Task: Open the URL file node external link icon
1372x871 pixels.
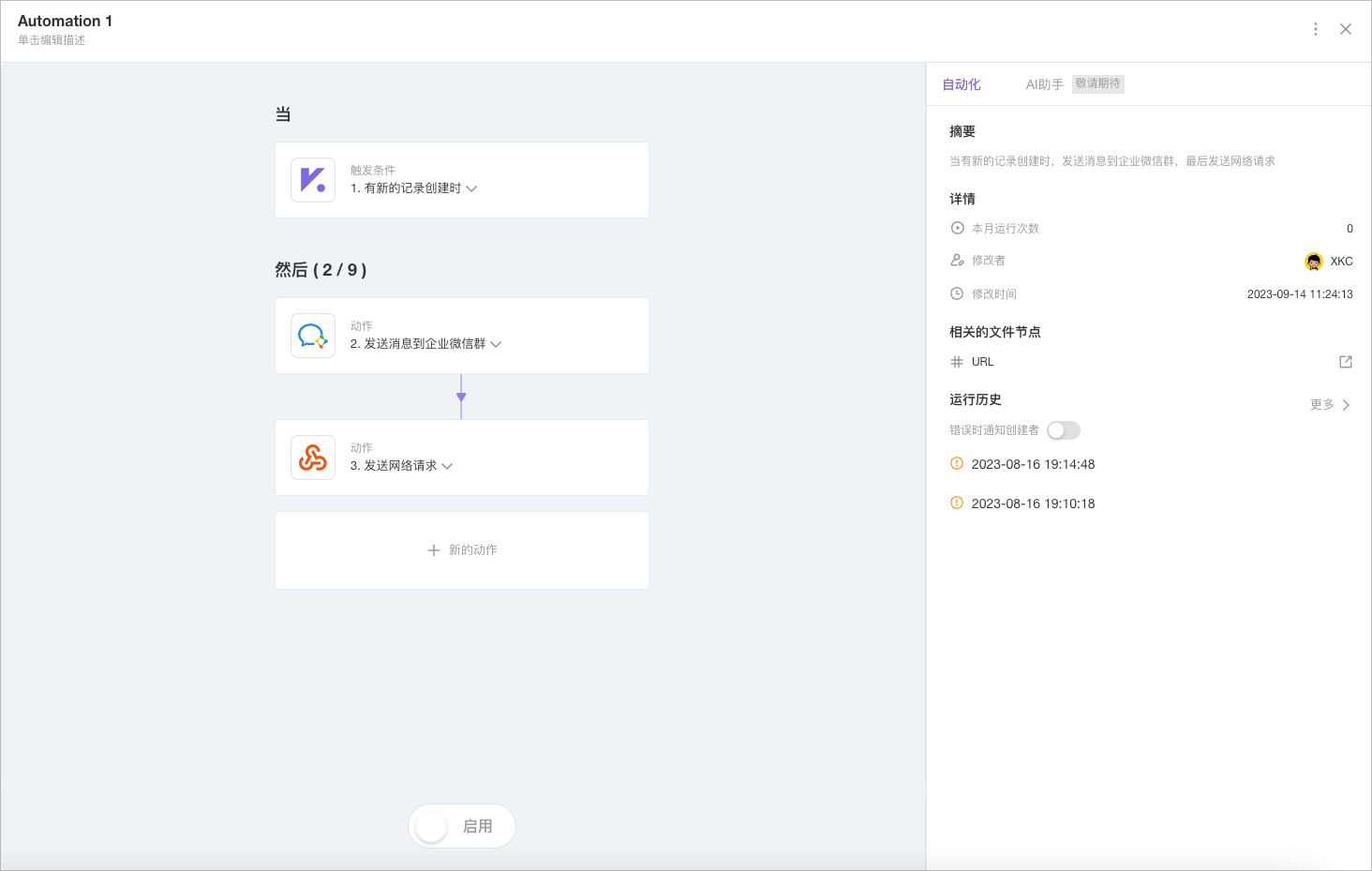Action: (x=1346, y=362)
